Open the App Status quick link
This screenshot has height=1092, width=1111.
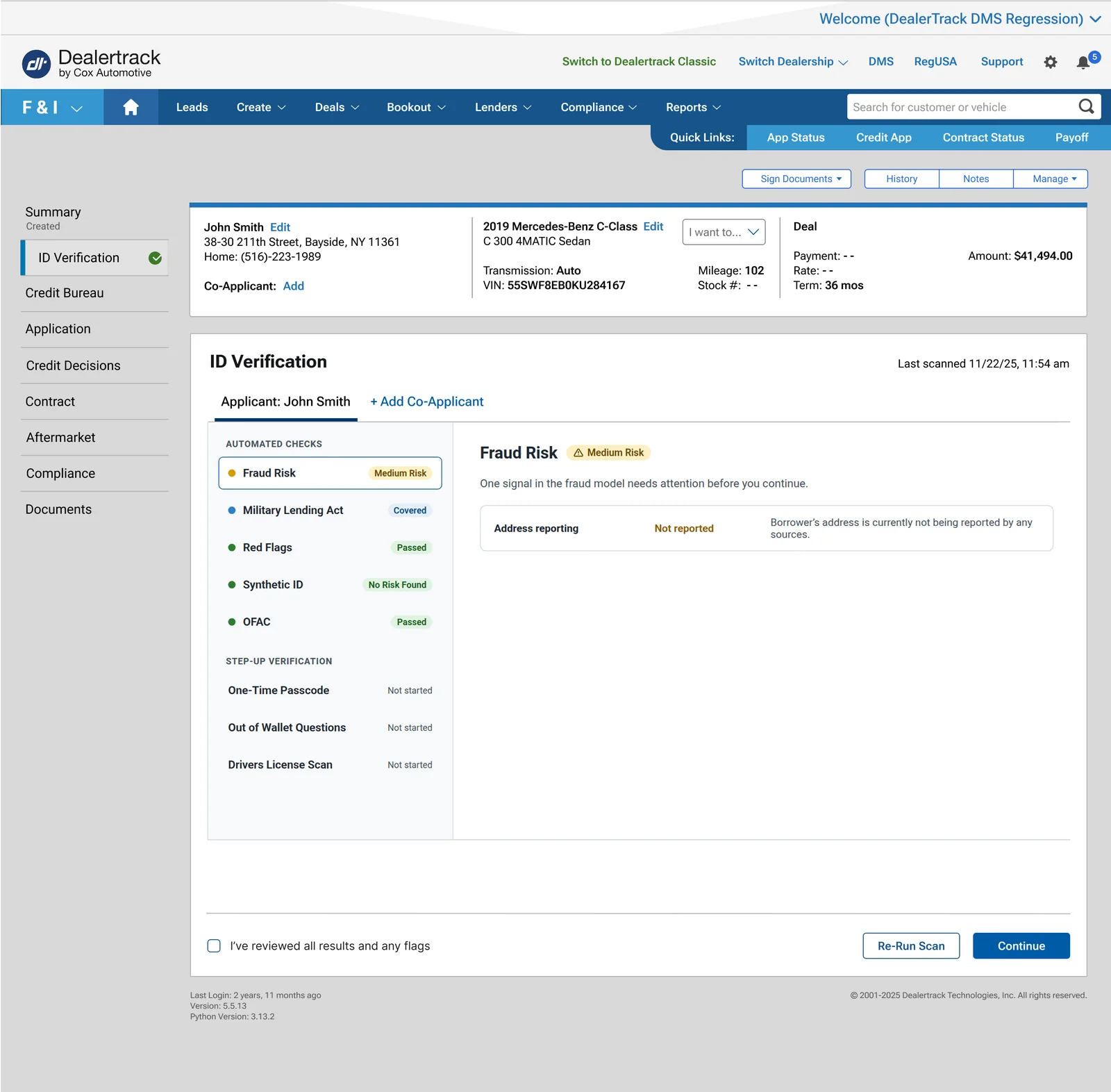tap(796, 138)
